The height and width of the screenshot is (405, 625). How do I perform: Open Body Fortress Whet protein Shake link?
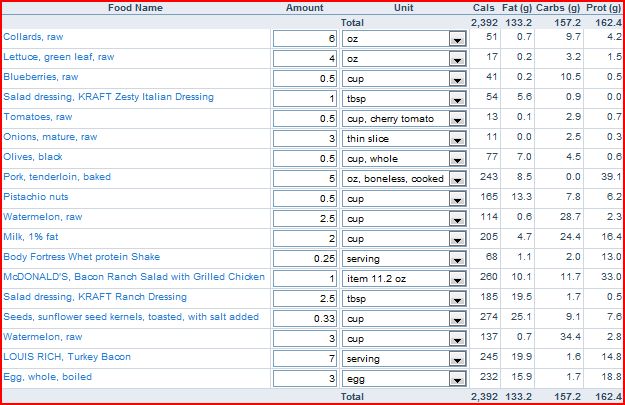[82, 257]
